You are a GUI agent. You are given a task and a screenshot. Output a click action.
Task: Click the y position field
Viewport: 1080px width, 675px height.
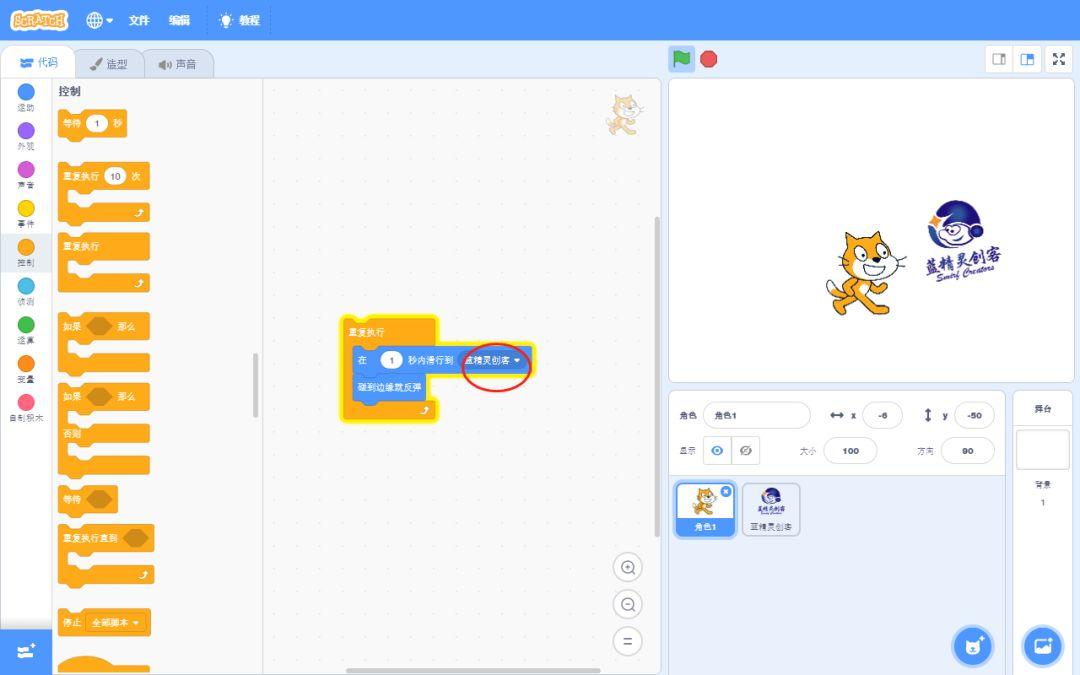974,415
